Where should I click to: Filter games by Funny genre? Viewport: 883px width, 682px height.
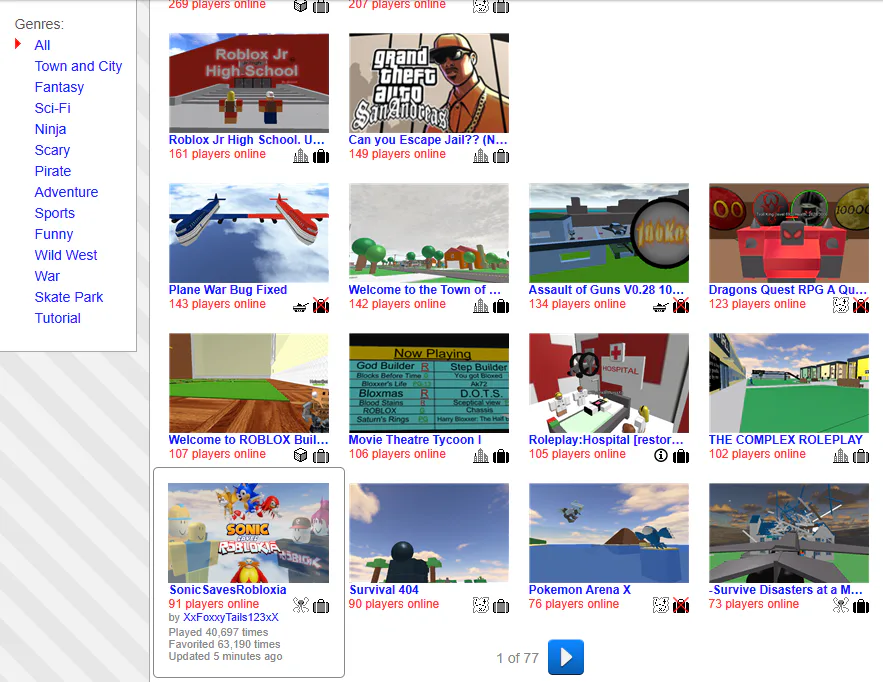point(54,234)
